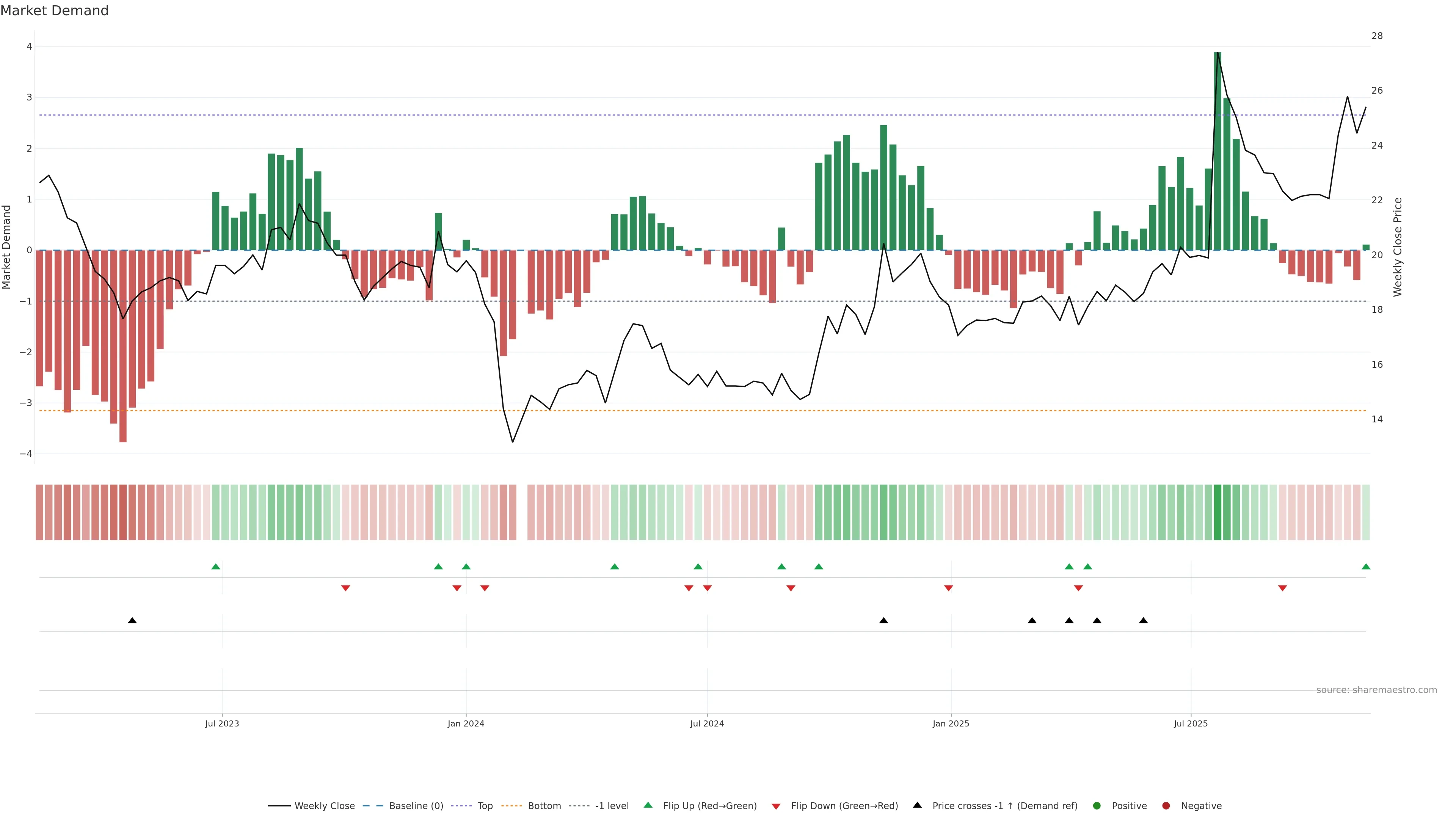Click the first black price-cross marker before Jul 2023
The image size is (1456, 819).
[132, 621]
